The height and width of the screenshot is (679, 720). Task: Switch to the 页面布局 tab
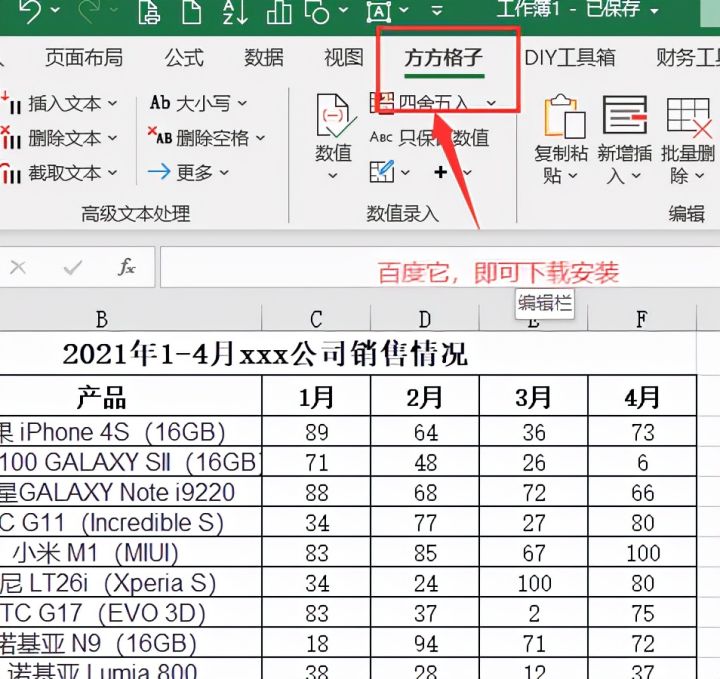point(84,58)
